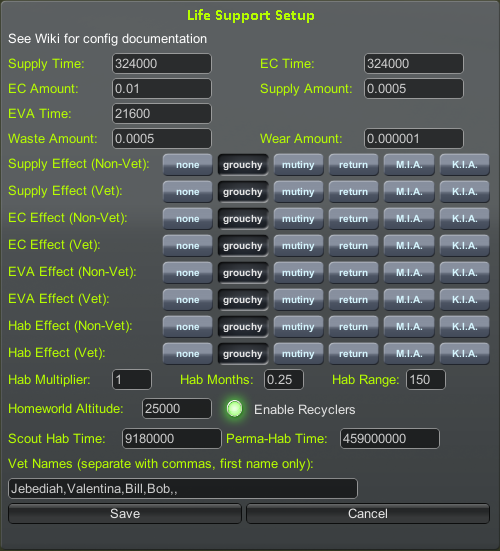Viewport: 500px width, 551px height.
Task: Edit the EVA Time field
Action: click(162, 114)
